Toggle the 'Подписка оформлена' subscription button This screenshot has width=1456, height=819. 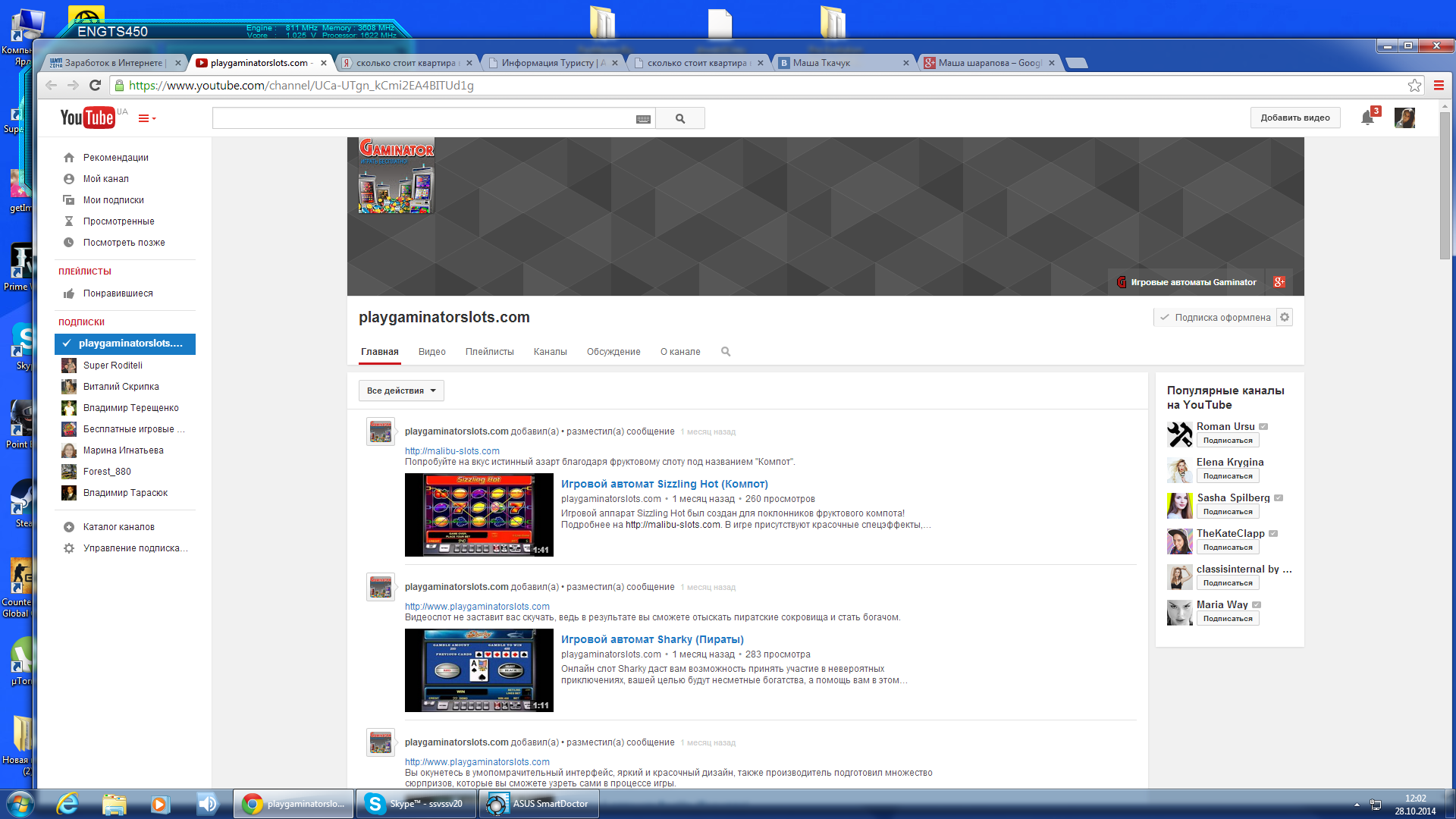tap(1216, 318)
